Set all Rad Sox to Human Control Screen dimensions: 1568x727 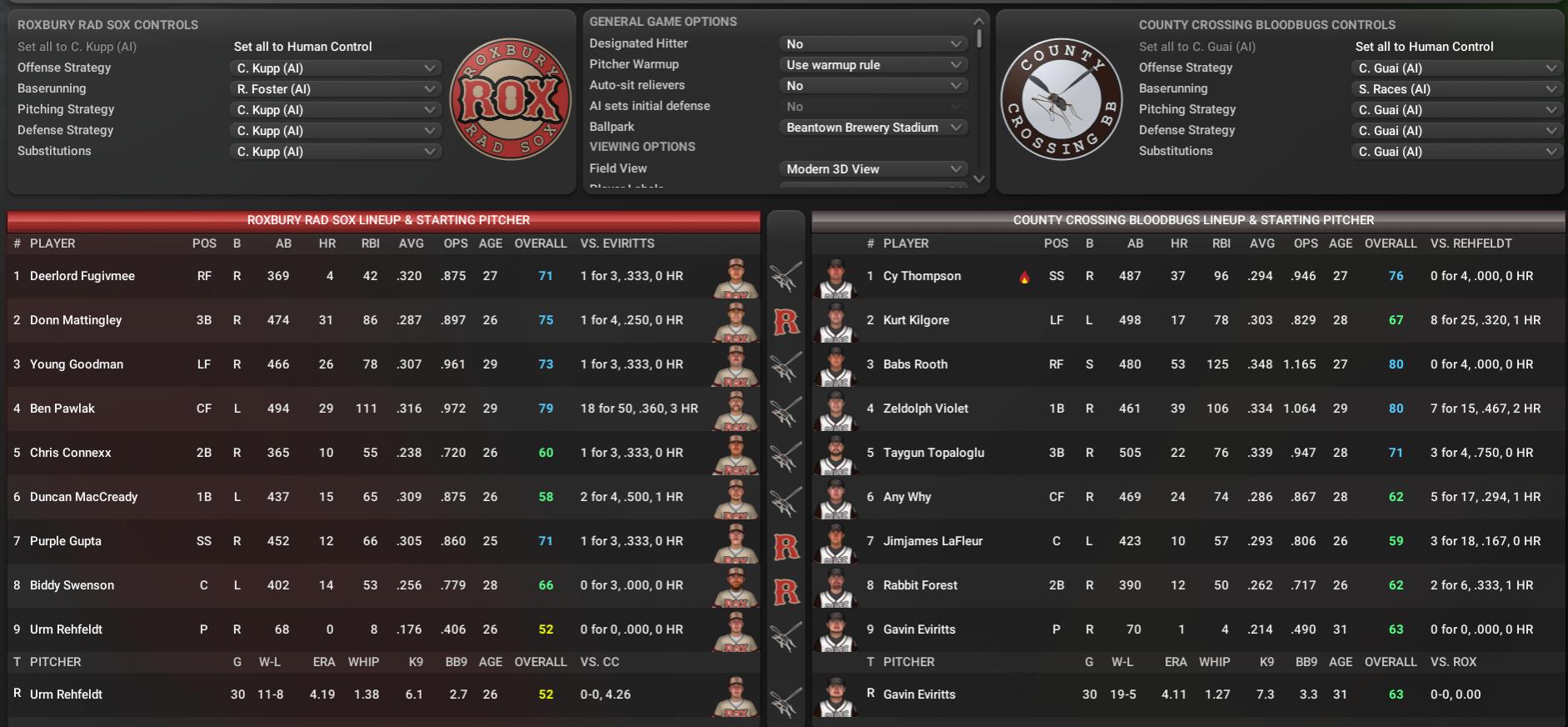(302, 47)
